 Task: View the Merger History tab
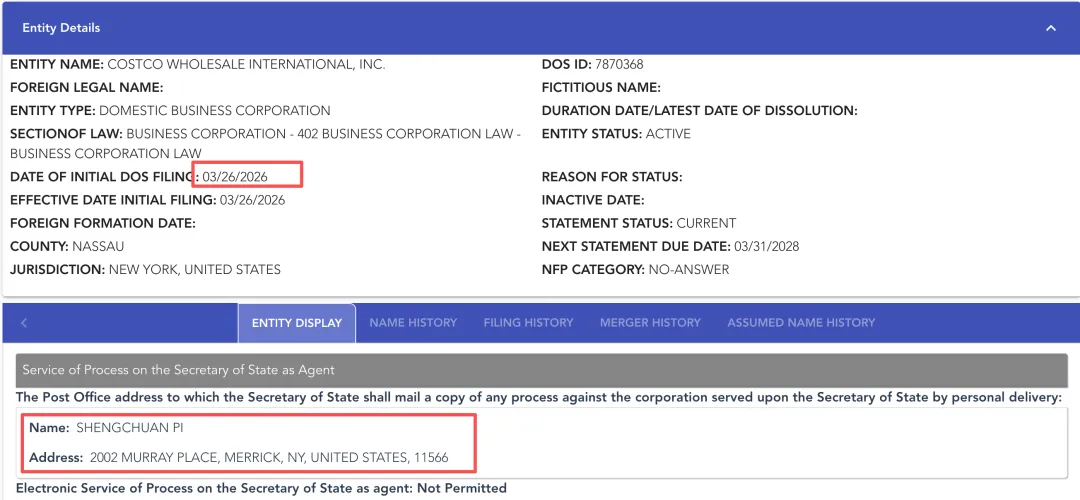650,323
